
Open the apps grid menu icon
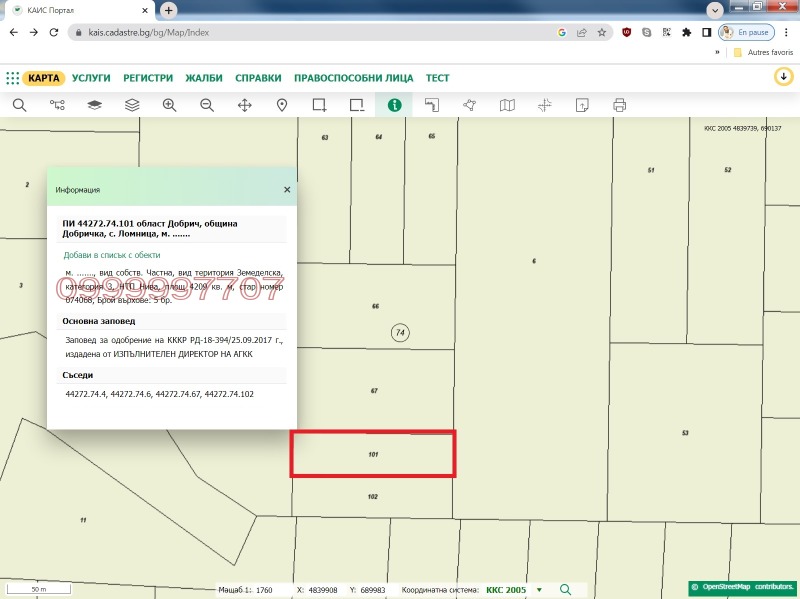coord(12,78)
